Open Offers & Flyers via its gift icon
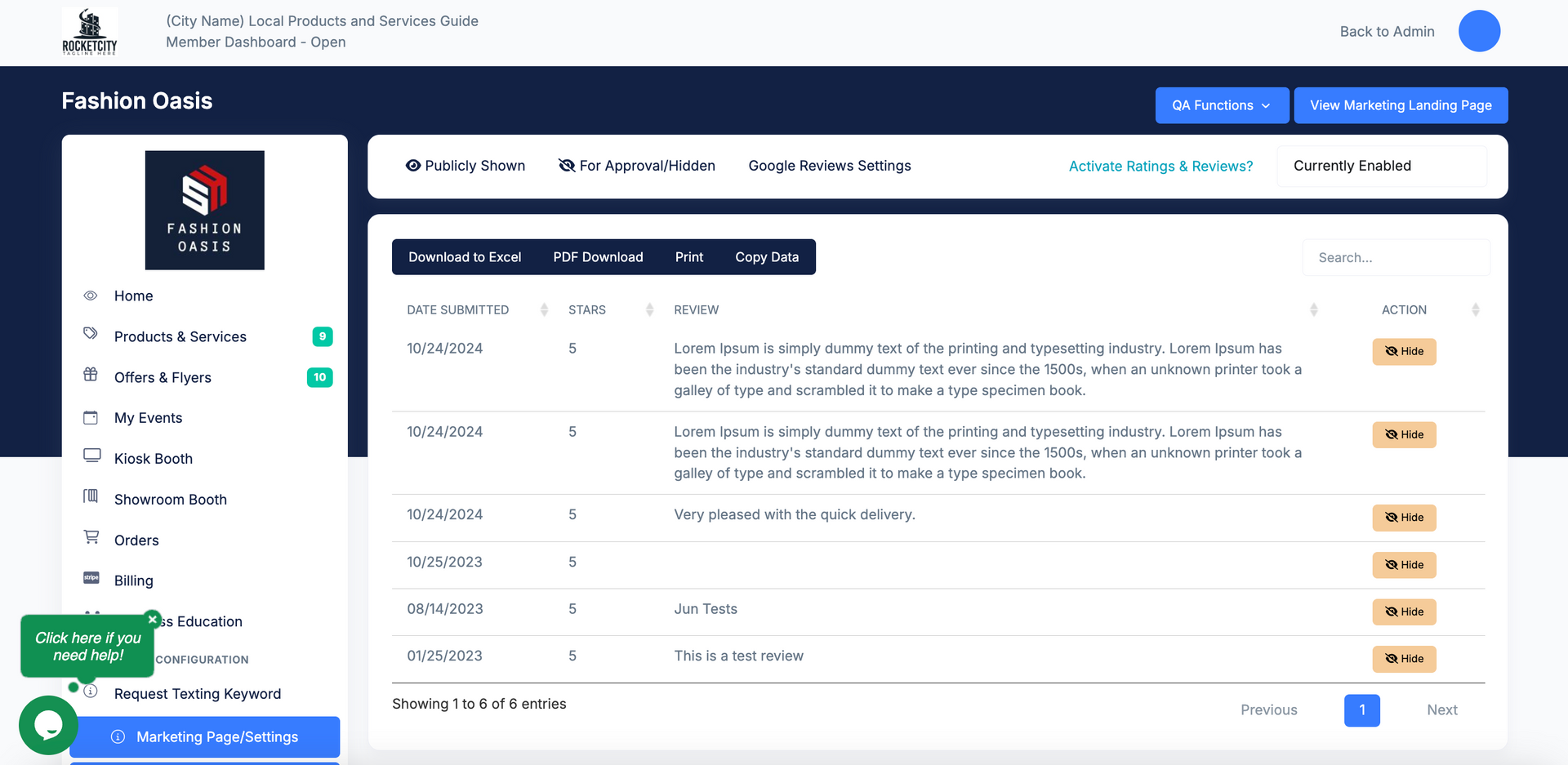Viewport: 1568px width, 765px height. (90, 377)
